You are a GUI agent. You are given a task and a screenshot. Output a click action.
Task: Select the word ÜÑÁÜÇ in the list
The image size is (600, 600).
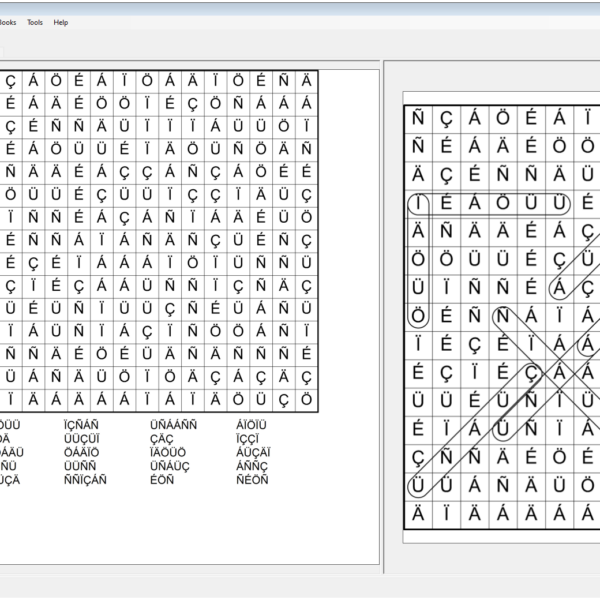click(169, 466)
